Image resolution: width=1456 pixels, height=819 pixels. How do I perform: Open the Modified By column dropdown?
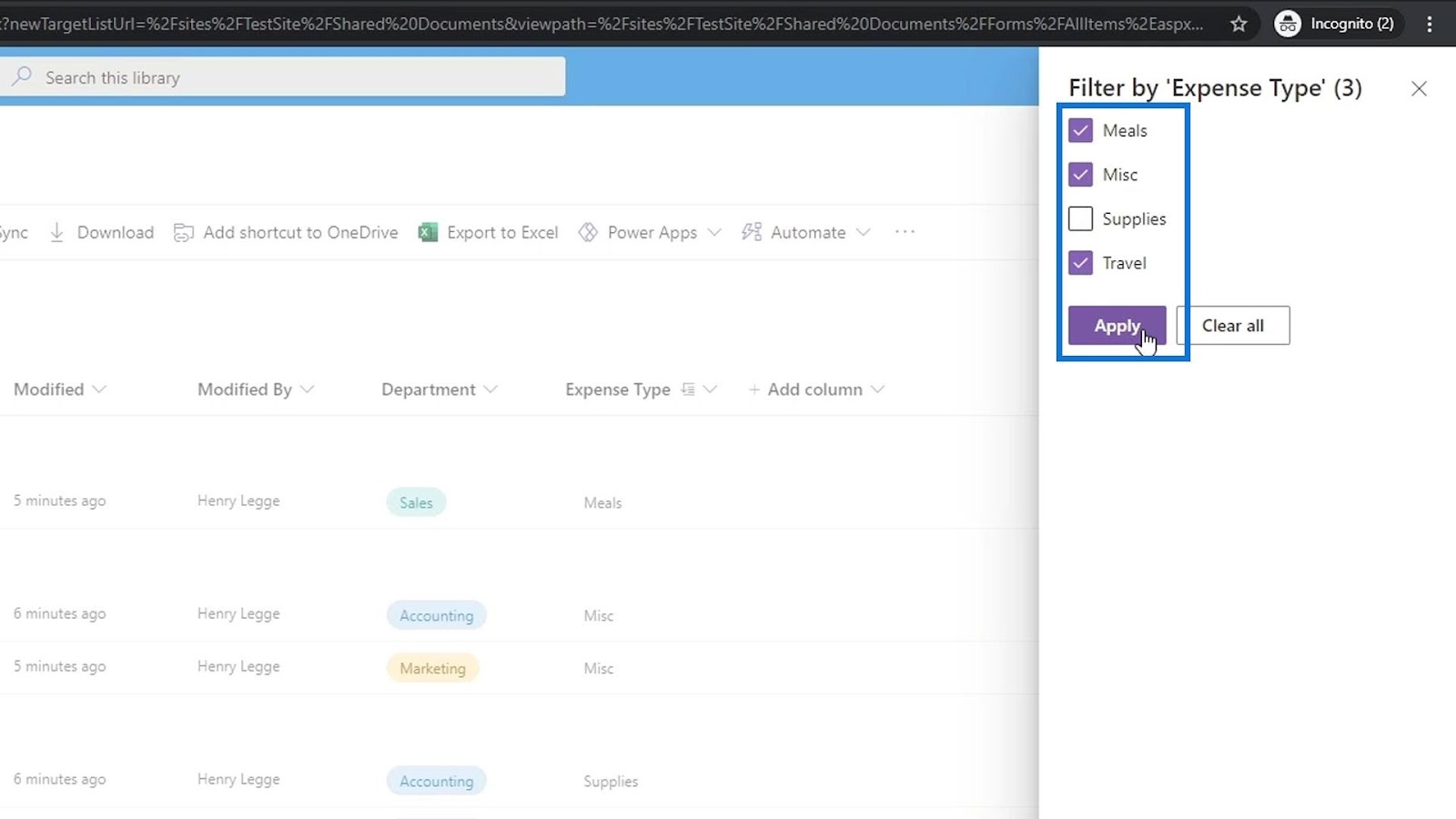308,389
